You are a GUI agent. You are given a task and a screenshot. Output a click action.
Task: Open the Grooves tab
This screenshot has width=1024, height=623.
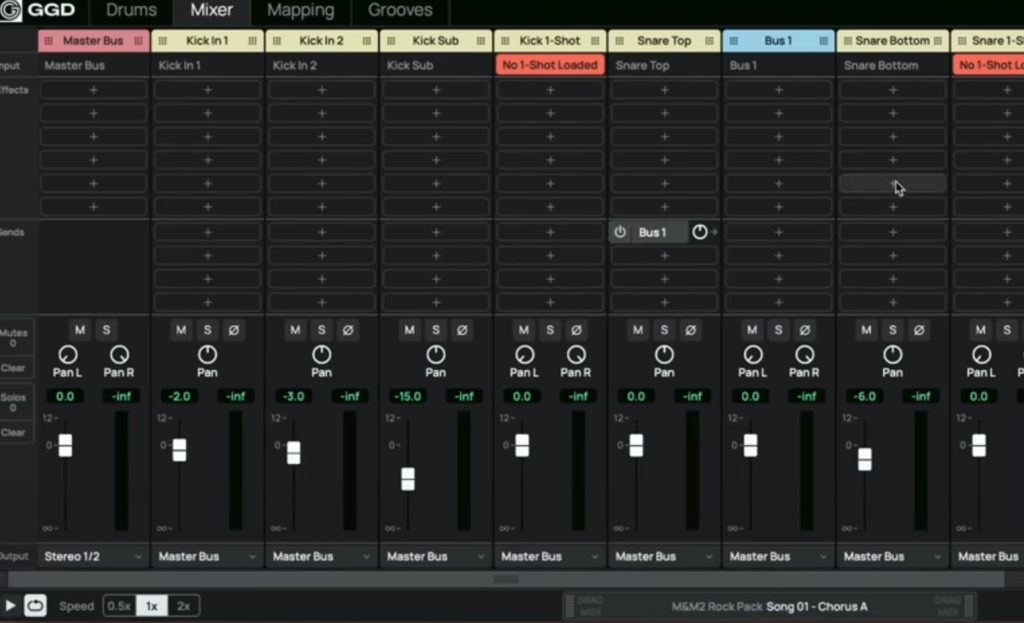point(400,11)
